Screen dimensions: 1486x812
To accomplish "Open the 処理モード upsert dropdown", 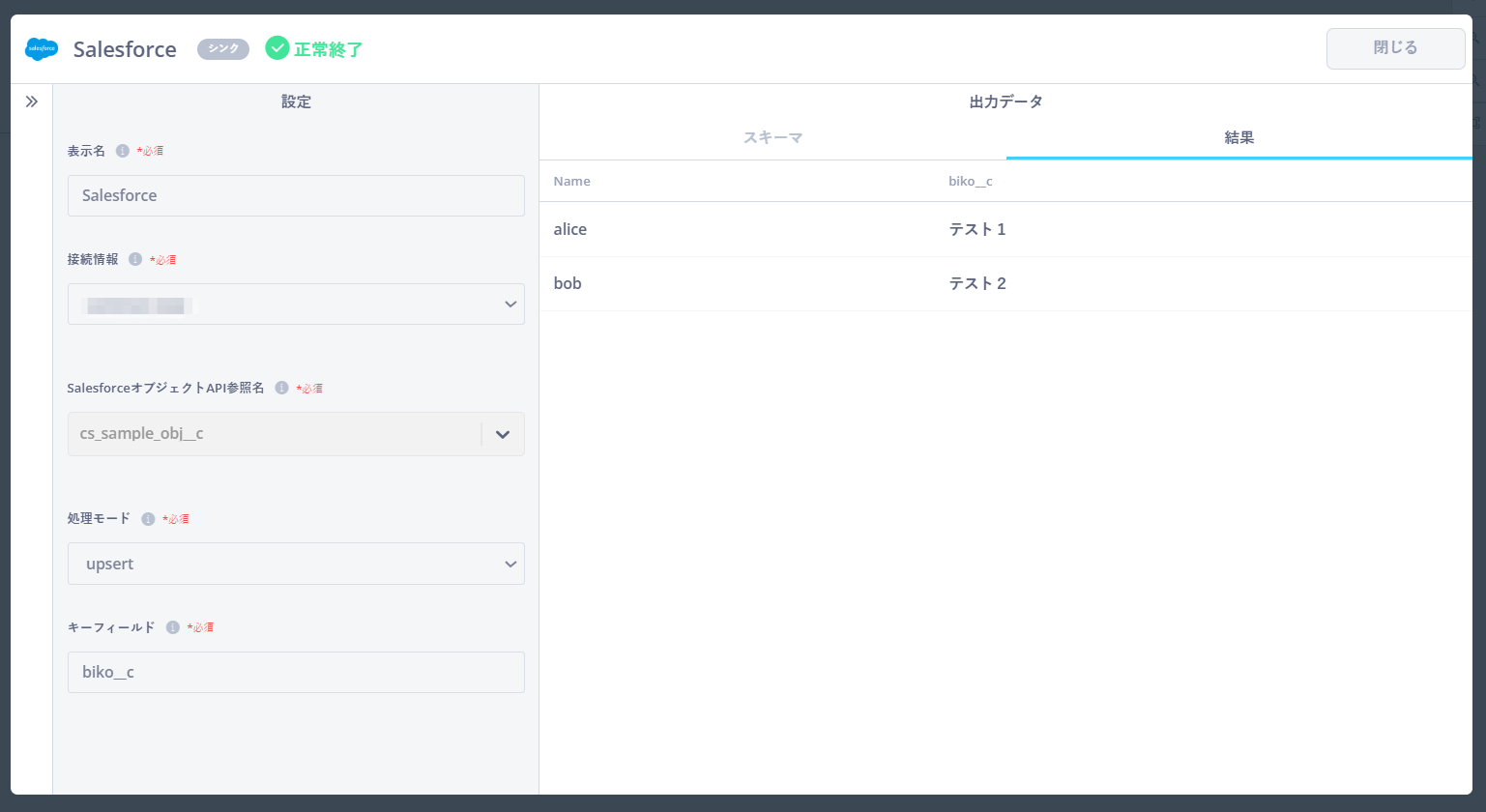I will tap(296, 564).
